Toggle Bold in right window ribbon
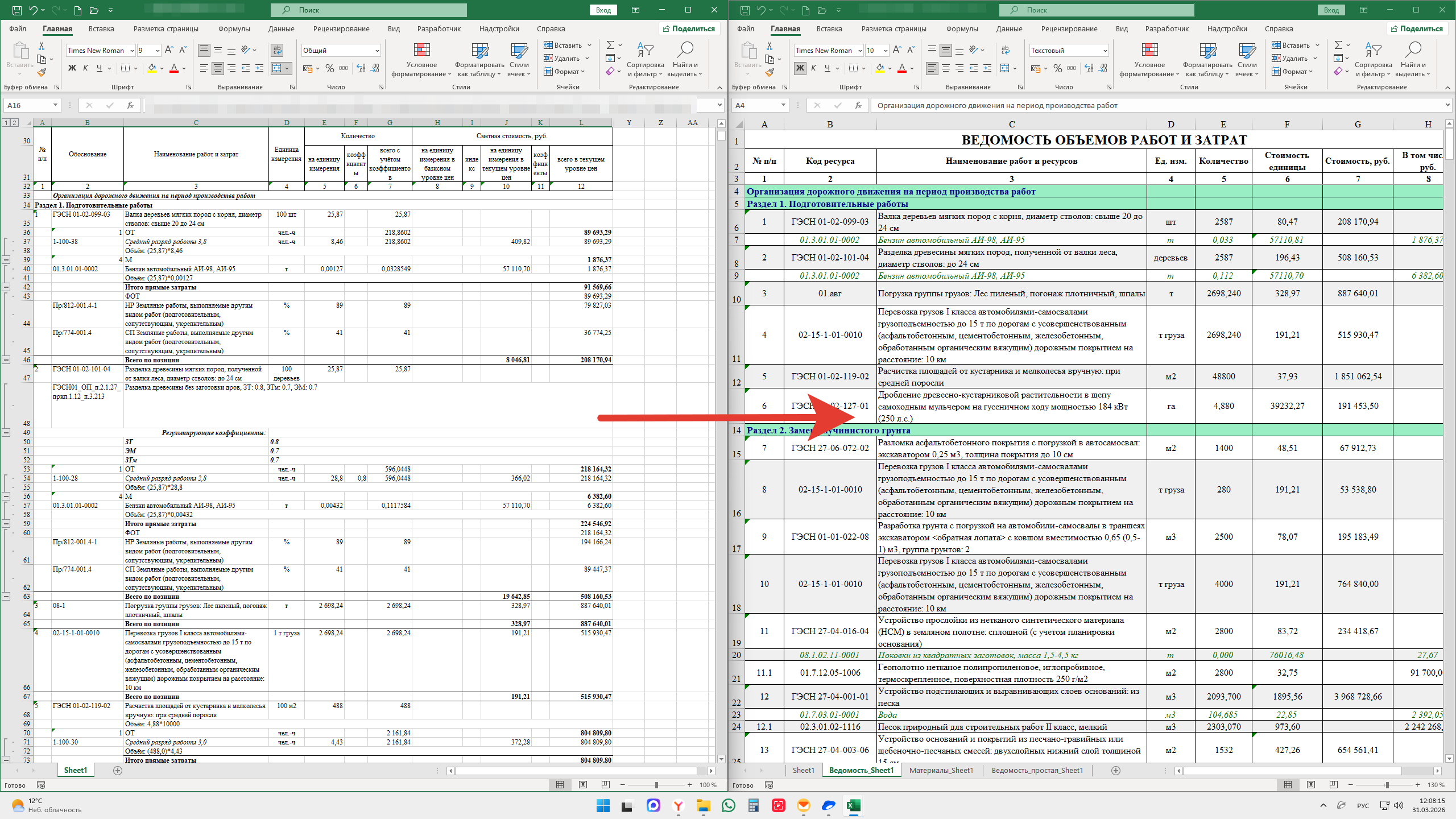1456x819 pixels. point(800,68)
